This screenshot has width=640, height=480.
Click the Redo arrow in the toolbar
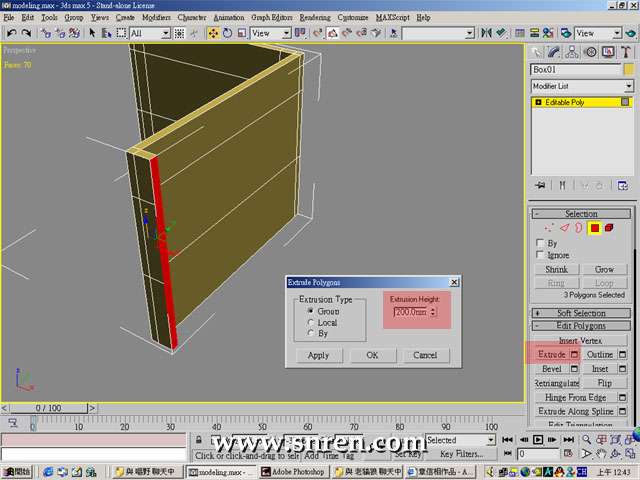26,33
